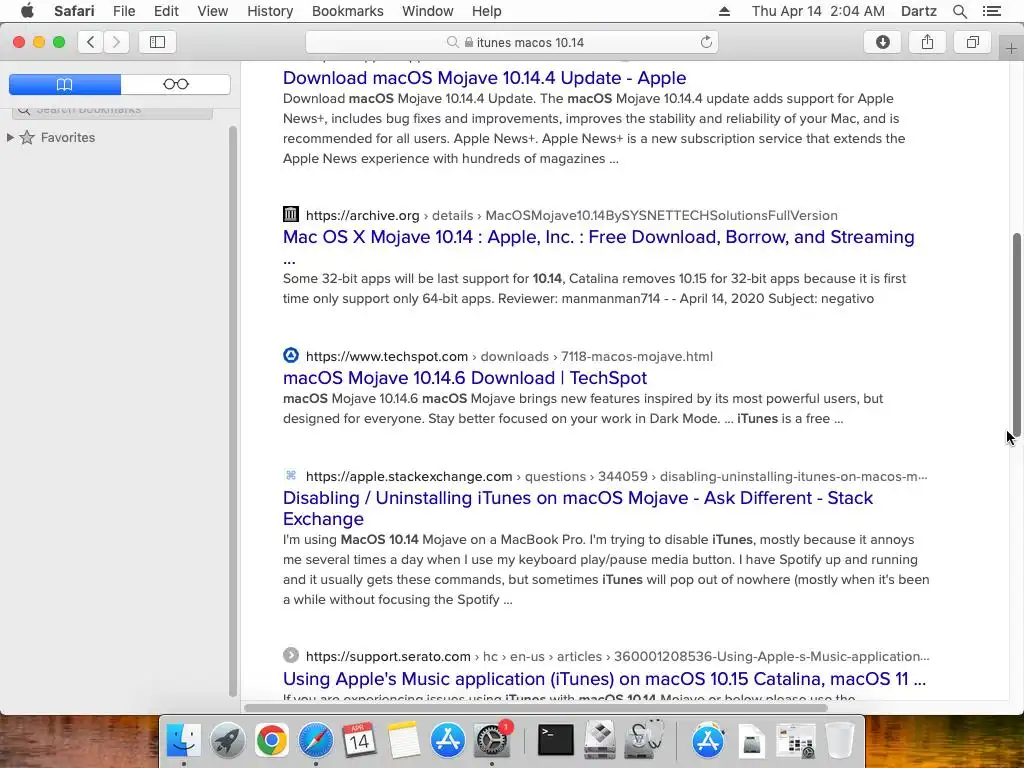Open the History menu
Viewport: 1024px width, 768px height.
point(270,11)
